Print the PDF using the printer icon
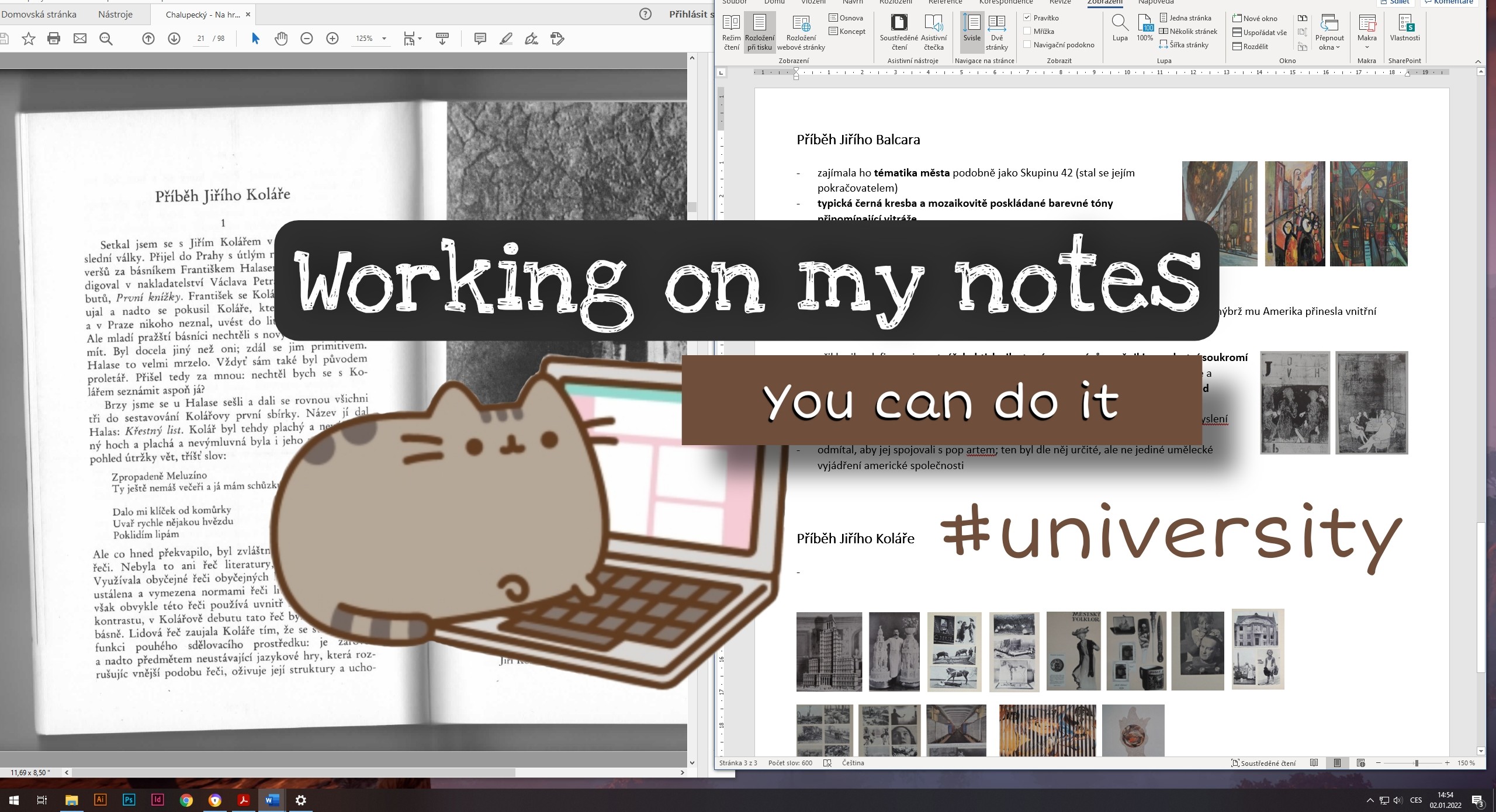The height and width of the screenshot is (812, 1496). tap(54, 39)
